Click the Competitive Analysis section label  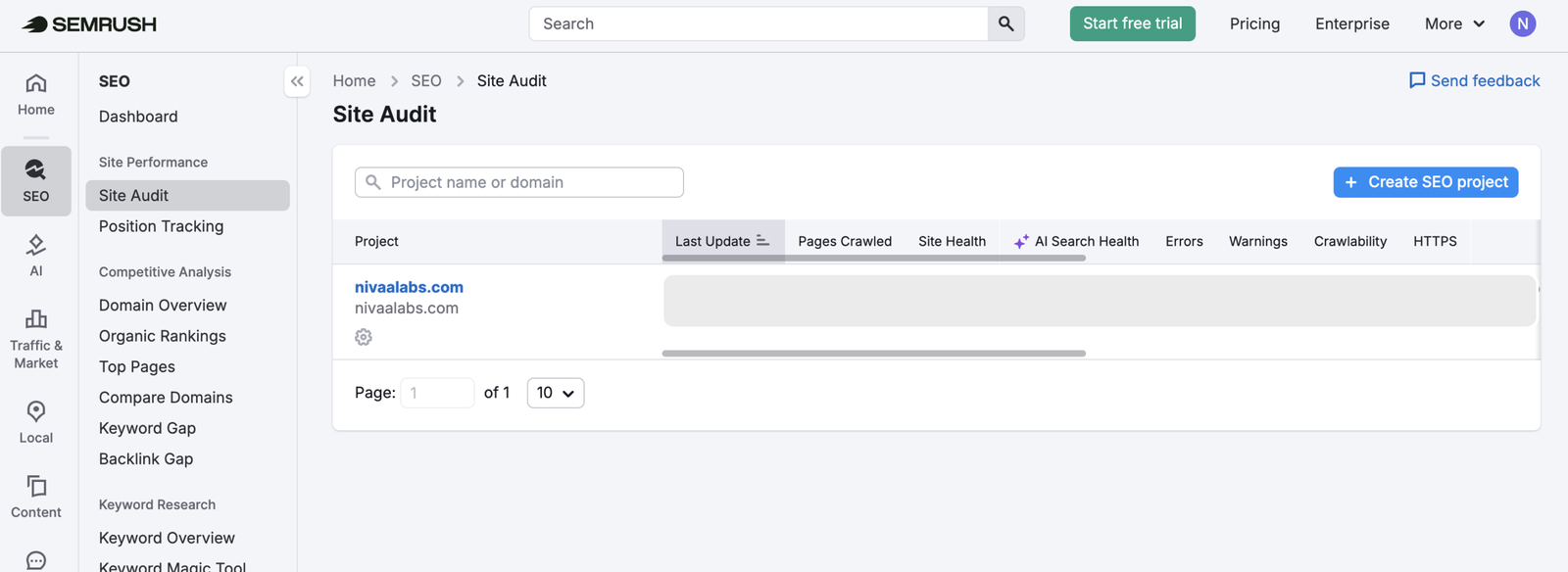(165, 272)
